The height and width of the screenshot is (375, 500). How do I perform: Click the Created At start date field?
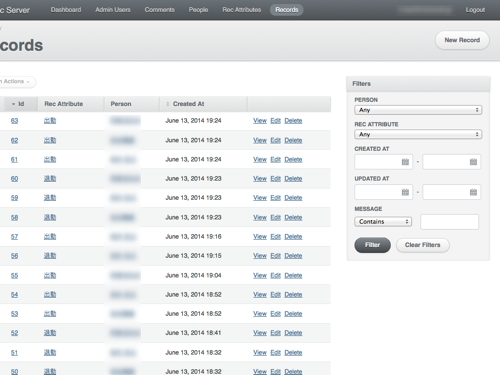[383, 162]
